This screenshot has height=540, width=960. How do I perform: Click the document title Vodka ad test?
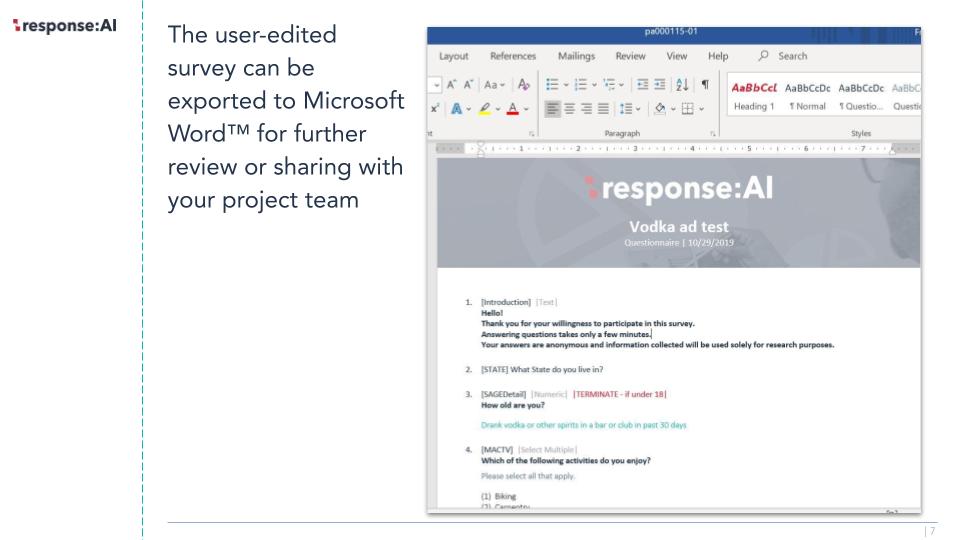(679, 227)
